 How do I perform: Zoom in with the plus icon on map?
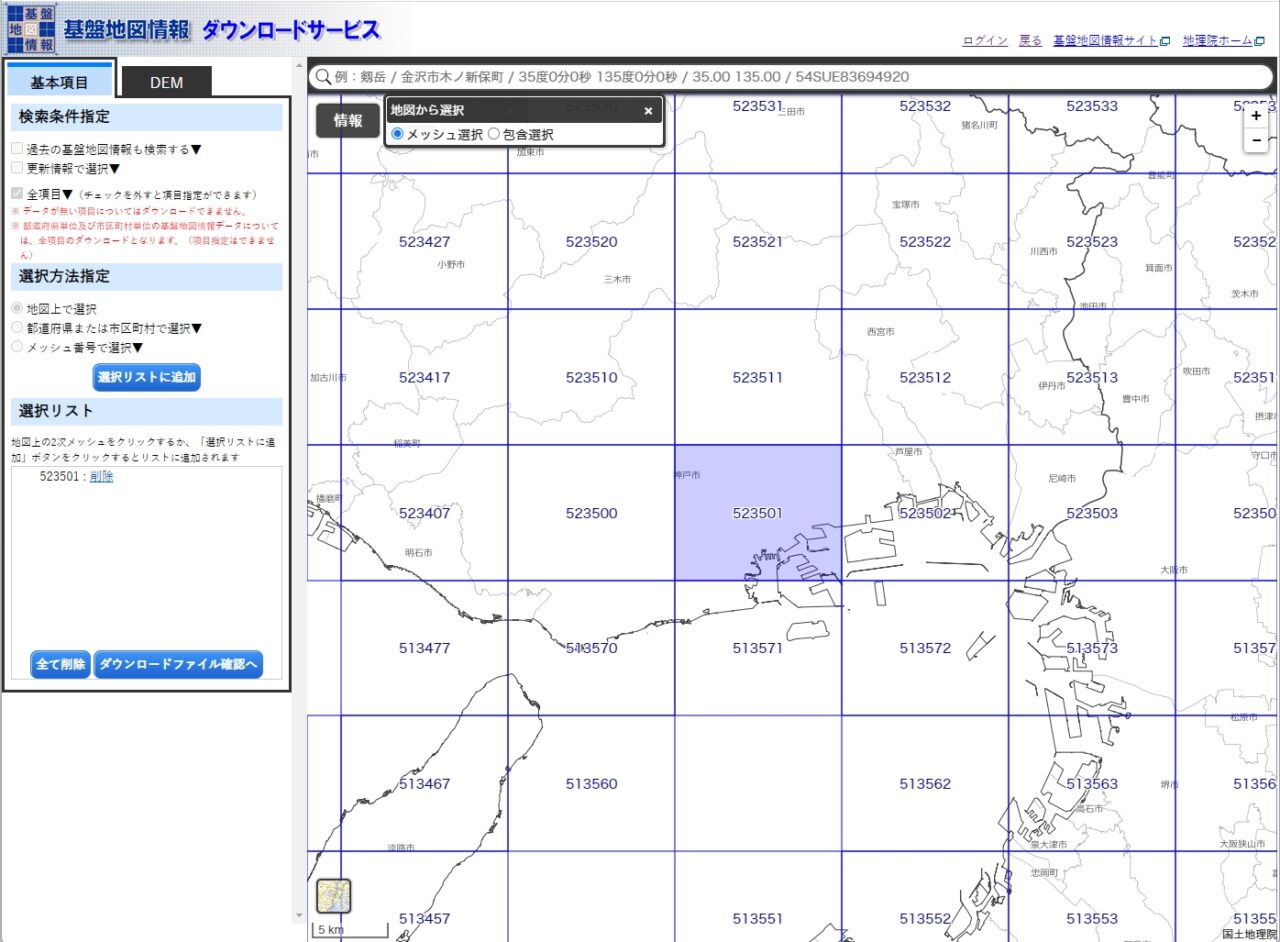pyautogui.click(x=1256, y=116)
